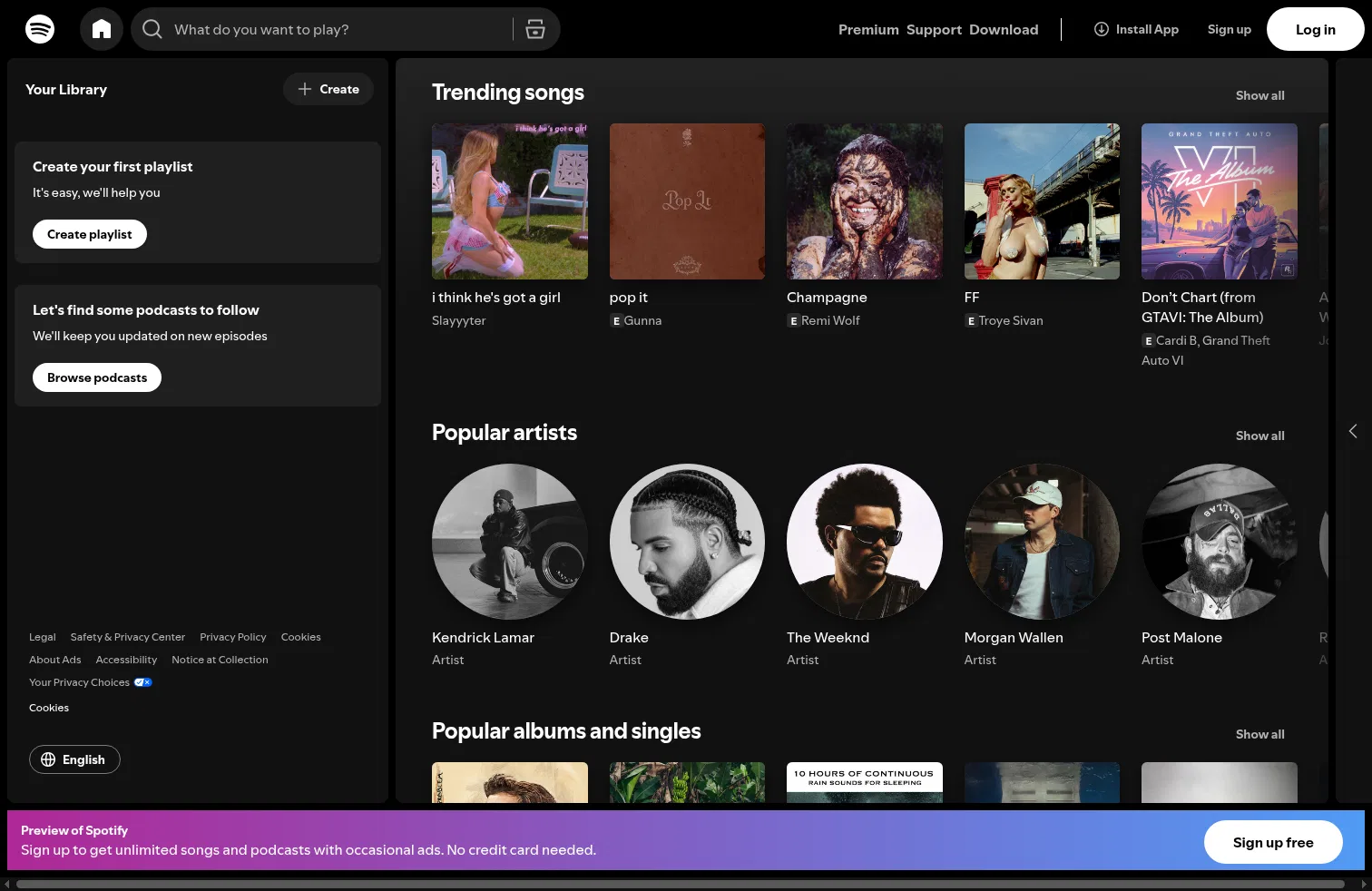Open the About Ads link
Viewport: 1372px width, 891px height.
(x=55, y=660)
